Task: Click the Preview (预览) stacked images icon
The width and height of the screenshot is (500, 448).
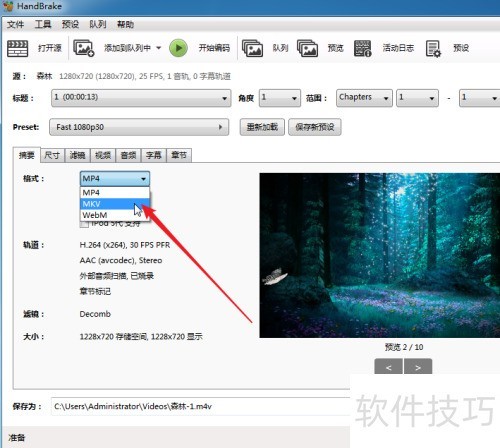Action: coord(307,48)
